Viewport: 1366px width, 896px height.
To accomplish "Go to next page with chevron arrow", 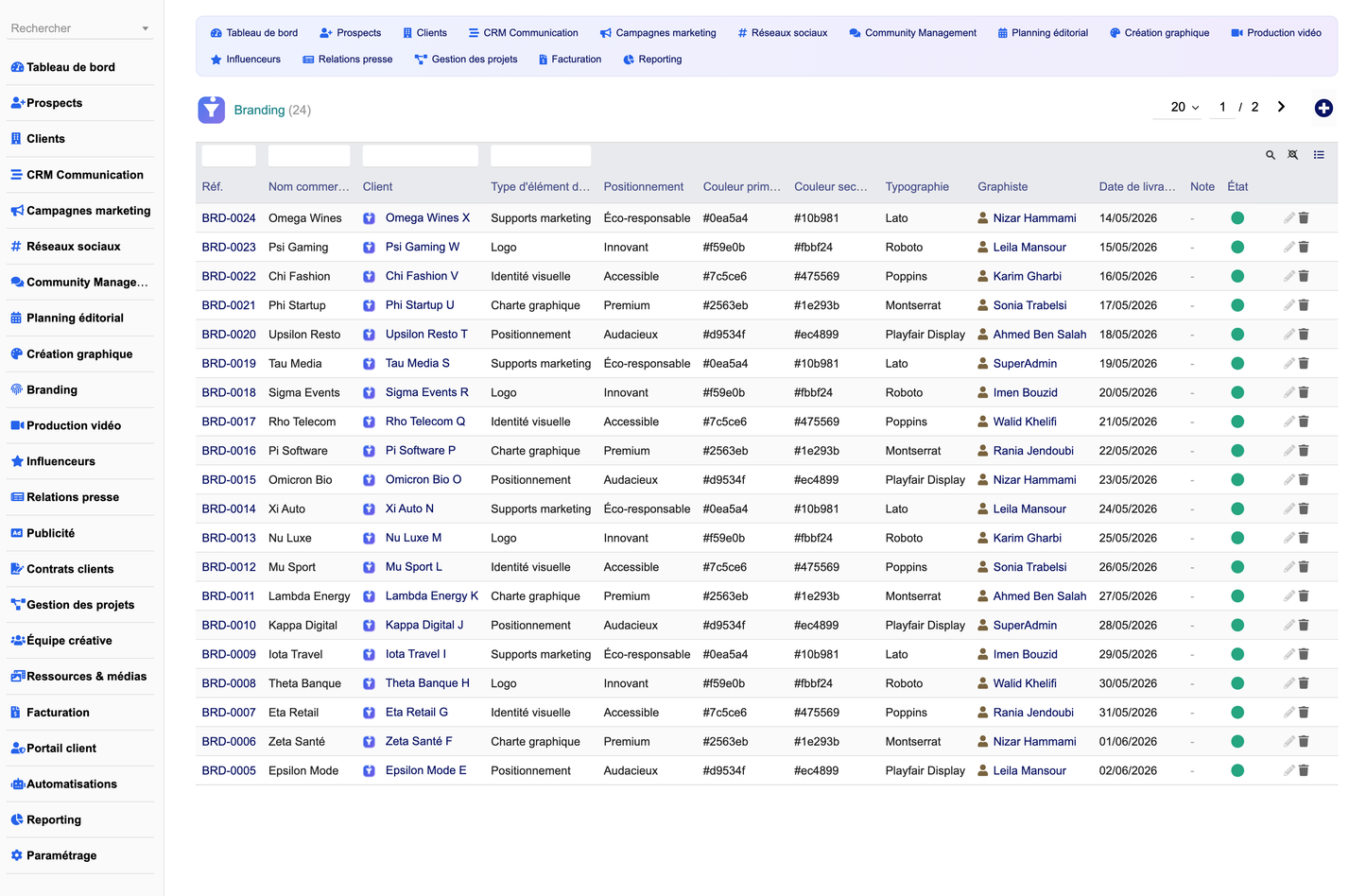I will coord(1281,107).
